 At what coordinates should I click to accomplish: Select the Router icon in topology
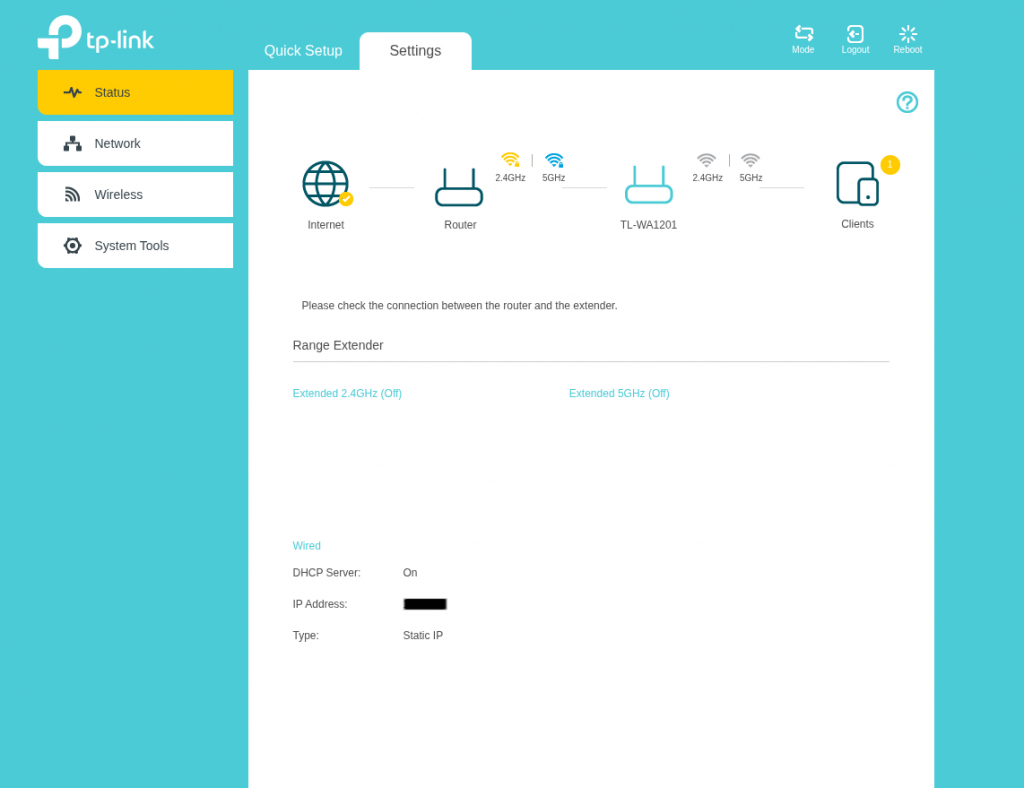point(459,187)
